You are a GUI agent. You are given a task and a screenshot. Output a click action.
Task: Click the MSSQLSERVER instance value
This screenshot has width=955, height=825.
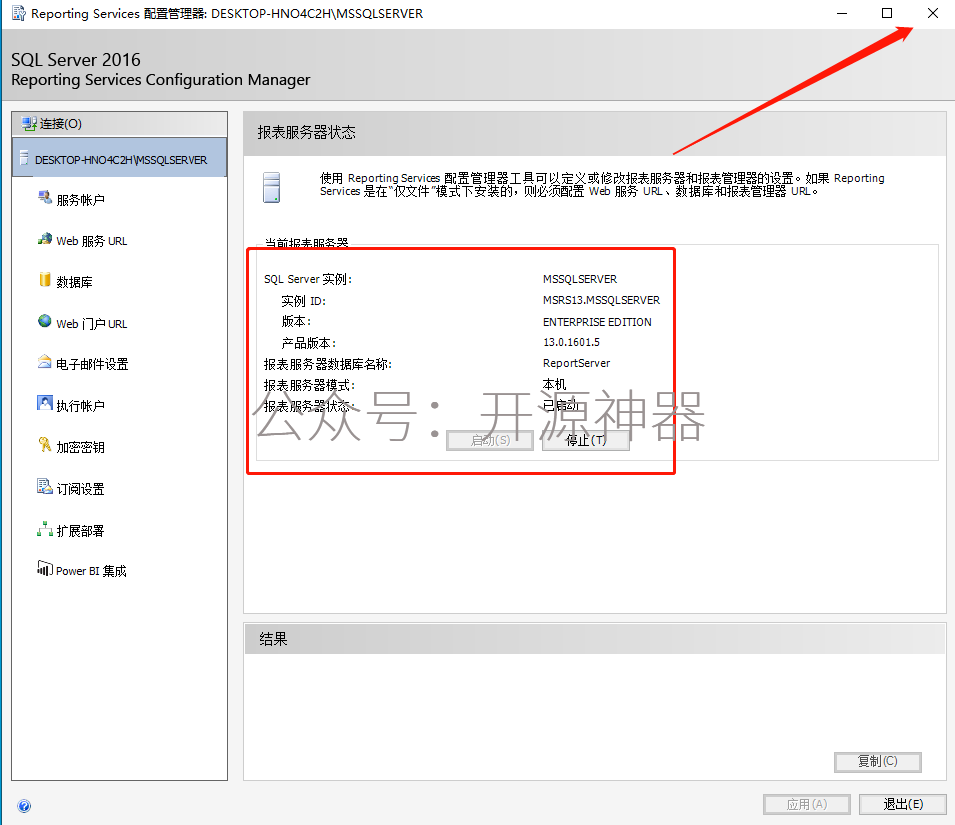(580, 279)
